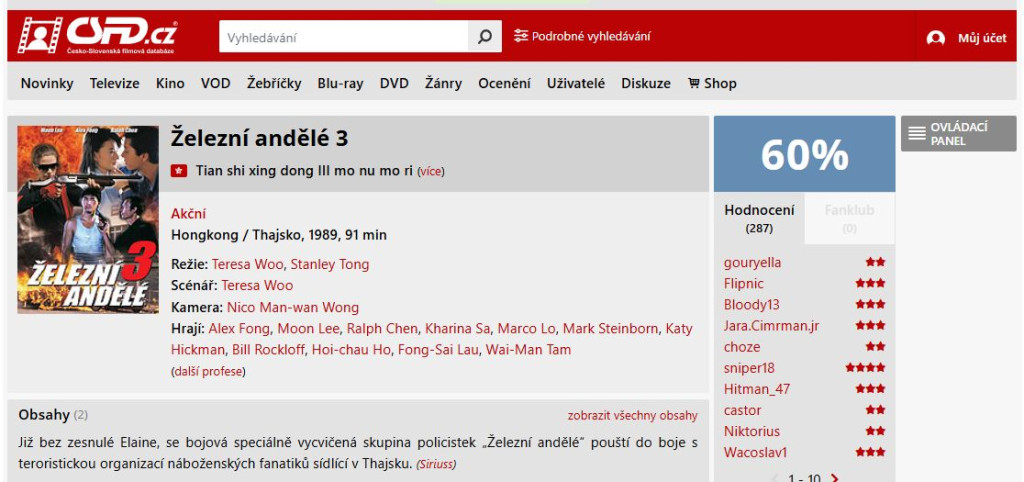Viewport: 1024px width, 482px height.
Task: Open user Hitman_47 profile
Action: pyautogui.click(x=756, y=389)
